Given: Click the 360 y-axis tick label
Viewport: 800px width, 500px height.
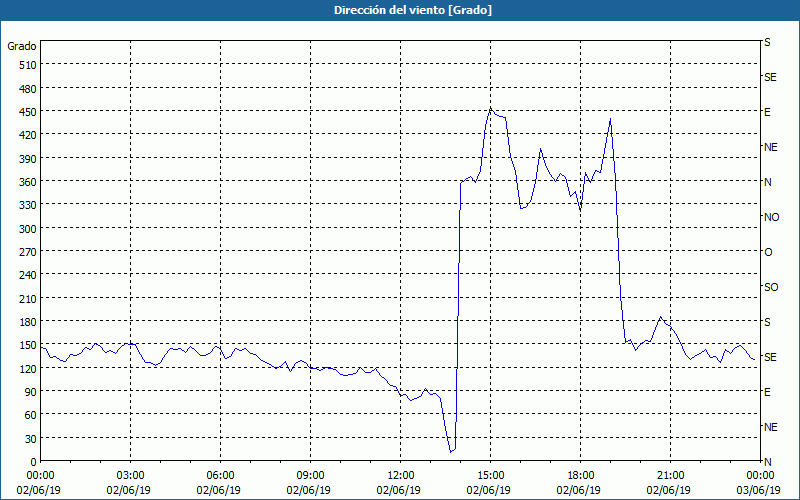Looking at the screenshot, I should tap(28, 182).
